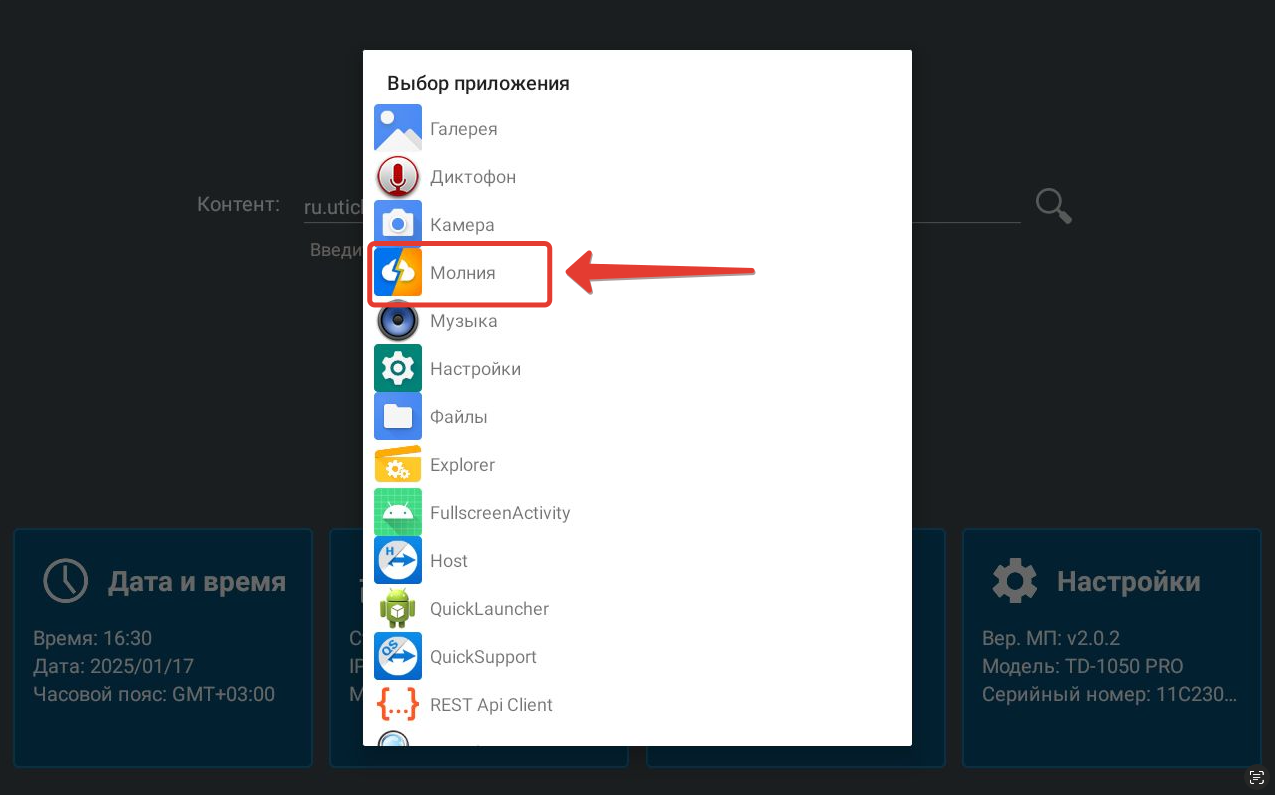Choose the Диктофон microphone icon
The height and width of the screenshot is (795, 1275).
tap(398, 176)
